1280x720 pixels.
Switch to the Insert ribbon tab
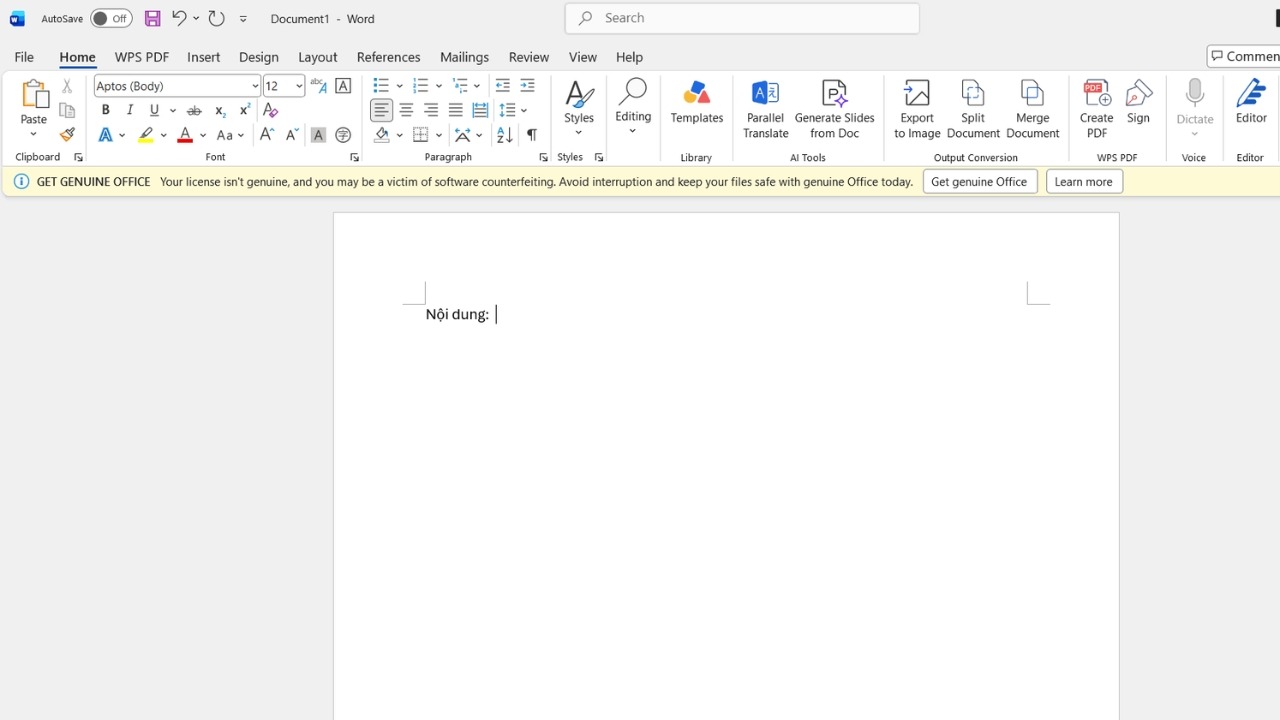pyautogui.click(x=203, y=57)
